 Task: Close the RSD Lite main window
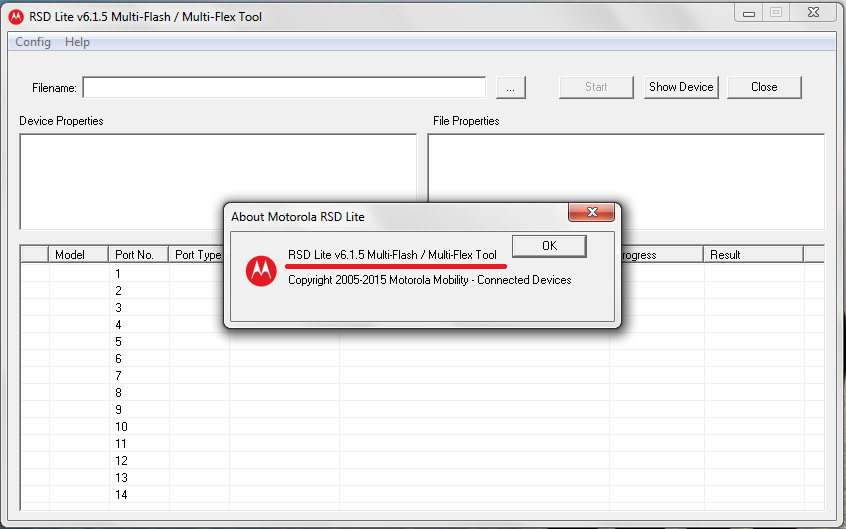(814, 12)
